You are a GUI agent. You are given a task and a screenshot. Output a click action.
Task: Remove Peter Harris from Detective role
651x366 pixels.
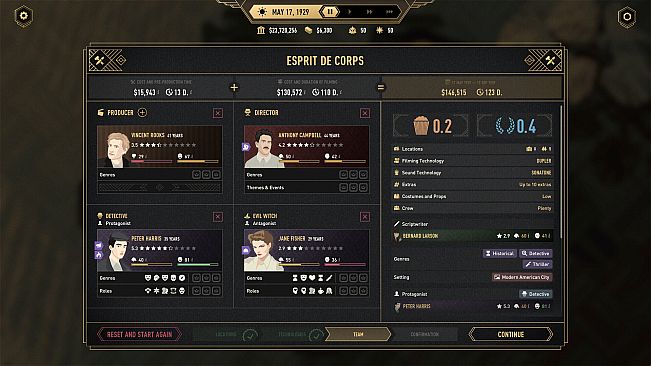click(x=218, y=217)
